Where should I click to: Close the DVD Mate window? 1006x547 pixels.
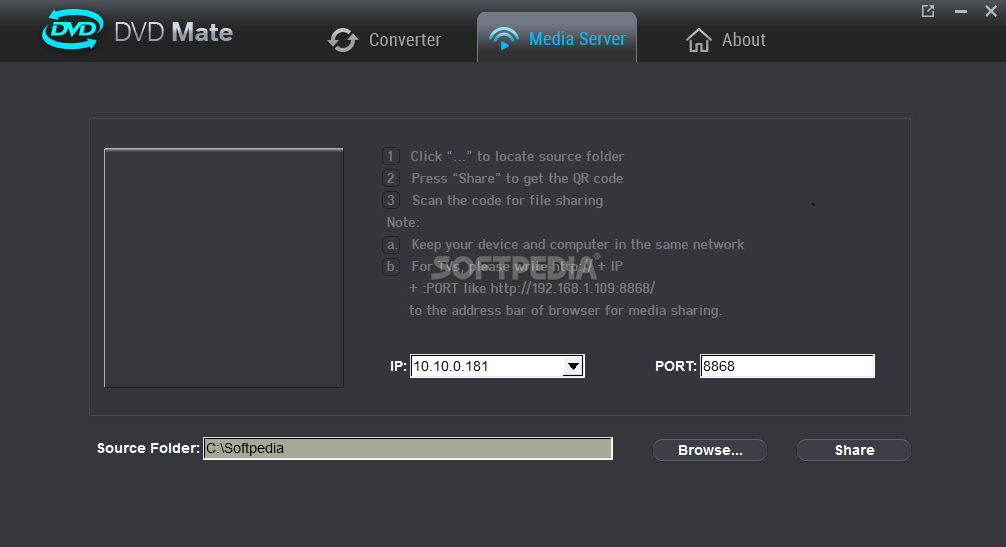tap(991, 11)
